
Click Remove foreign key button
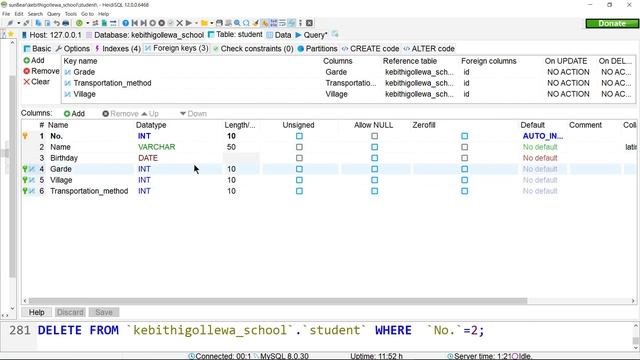pyautogui.click(x=41, y=71)
